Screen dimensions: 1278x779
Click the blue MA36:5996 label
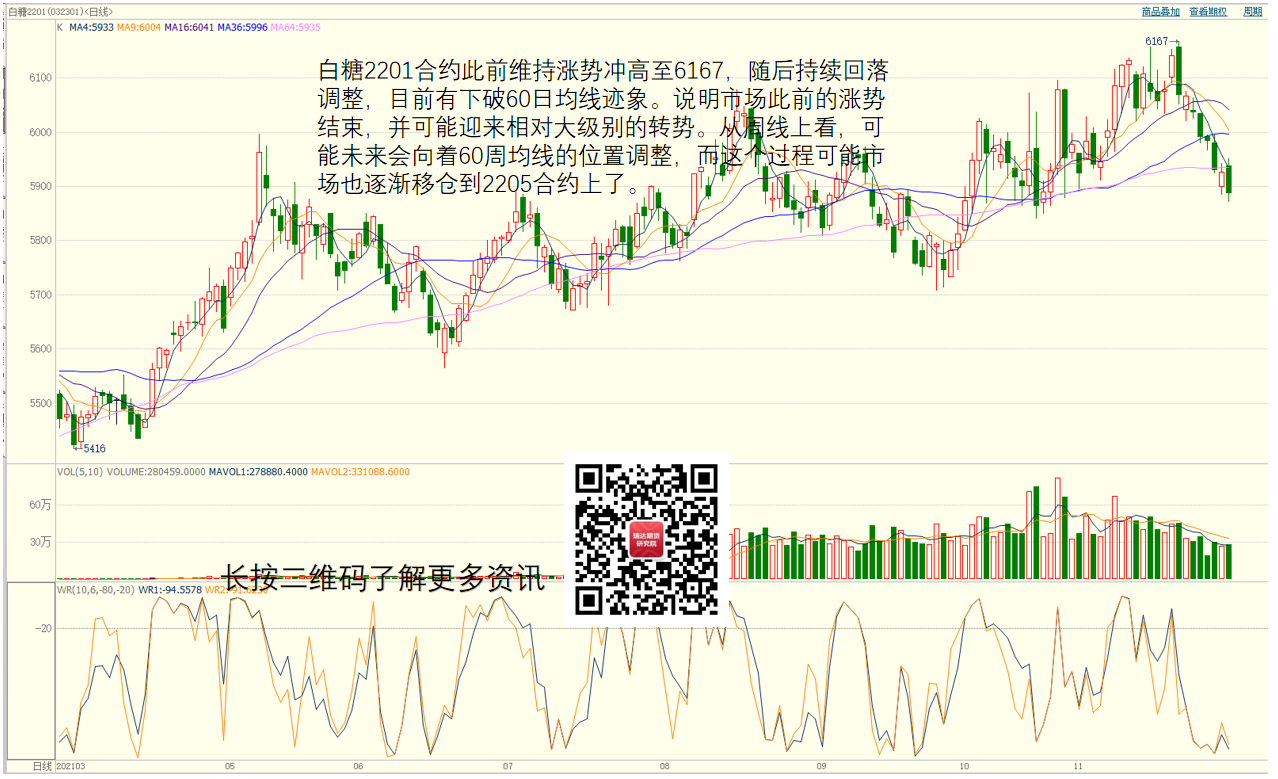[242, 28]
